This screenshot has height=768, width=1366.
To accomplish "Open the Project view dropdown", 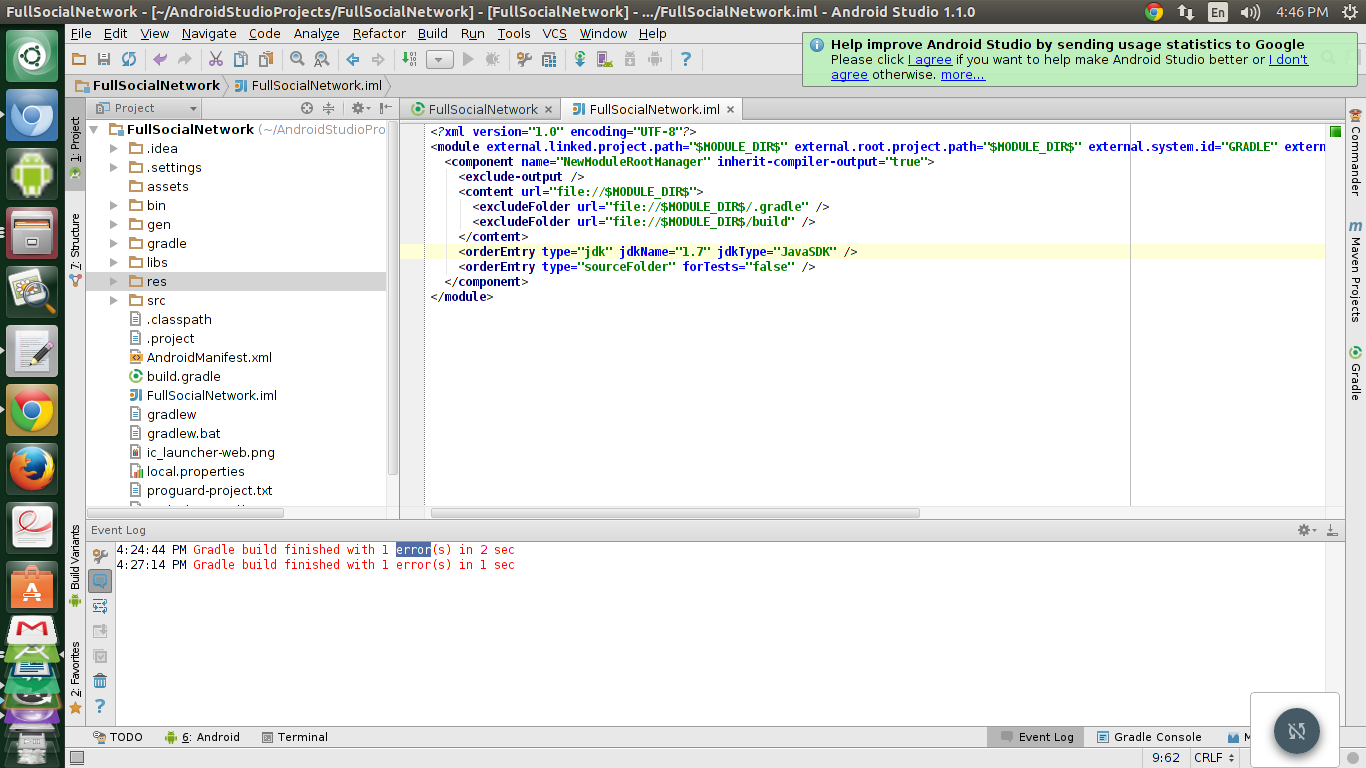I will click(147, 108).
